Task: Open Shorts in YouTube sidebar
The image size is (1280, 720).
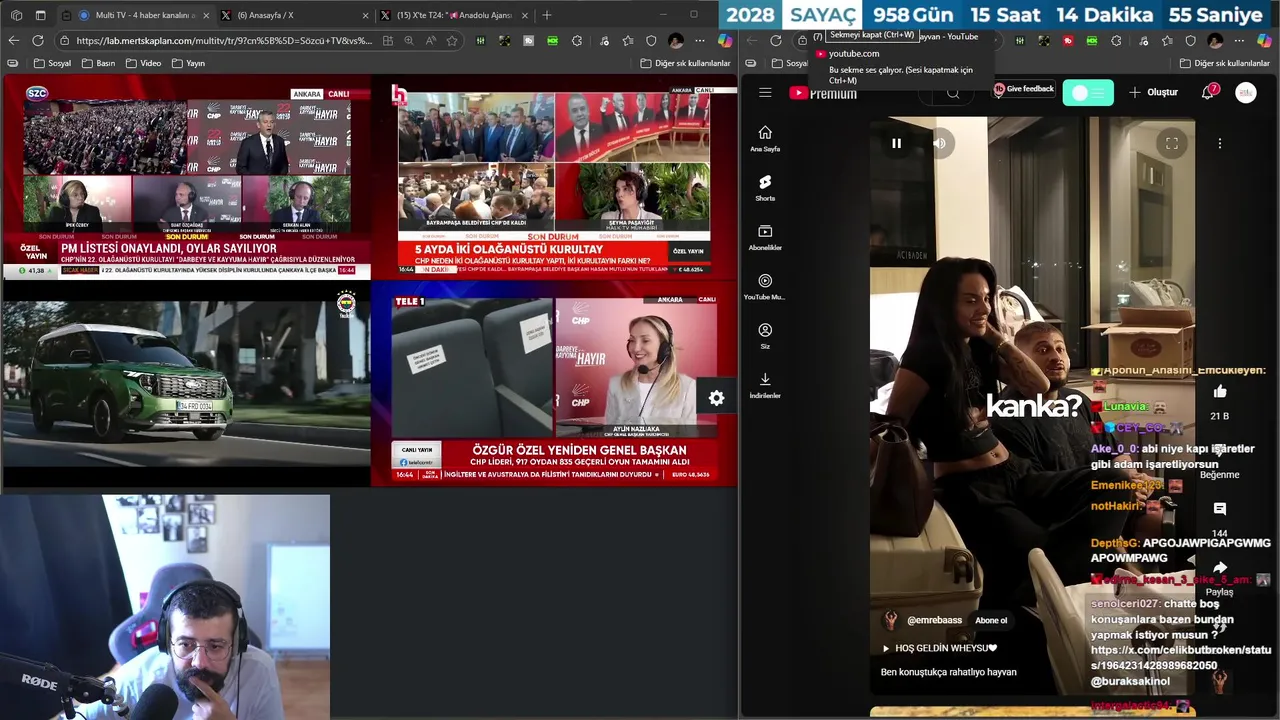Action: point(765,187)
